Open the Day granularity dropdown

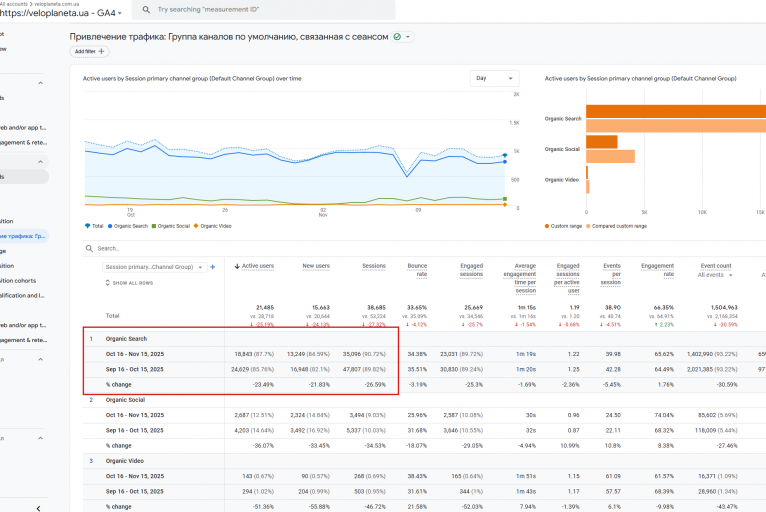(x=494, y=78)
